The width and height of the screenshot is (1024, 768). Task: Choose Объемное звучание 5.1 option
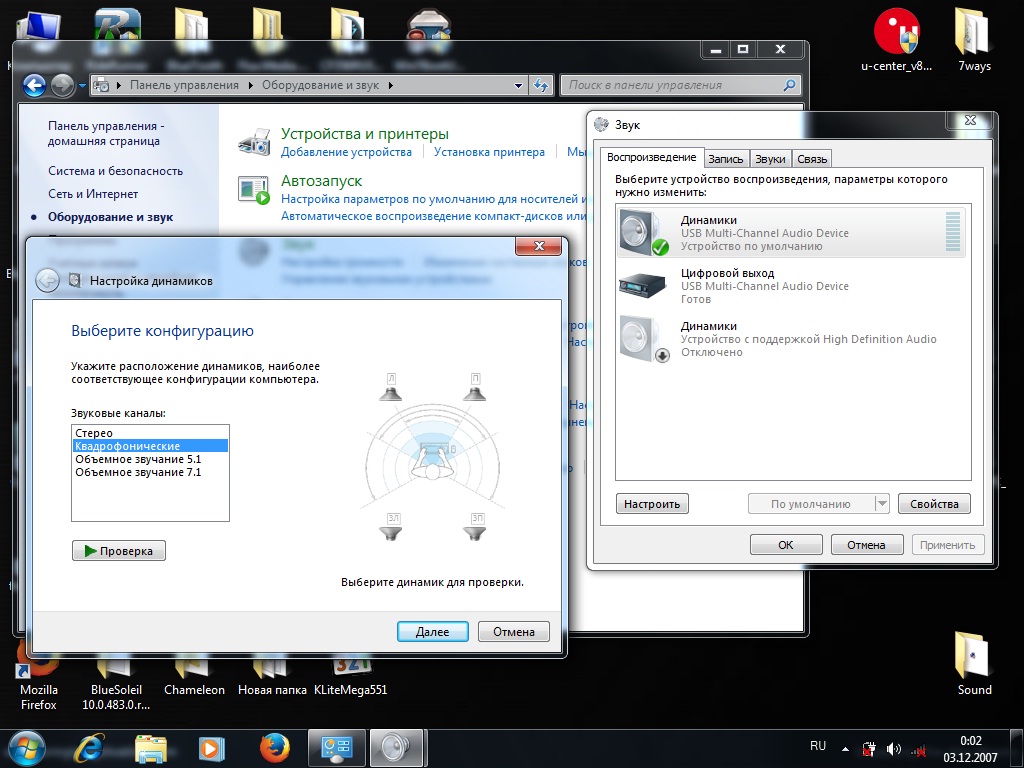[x=138, y=459]
